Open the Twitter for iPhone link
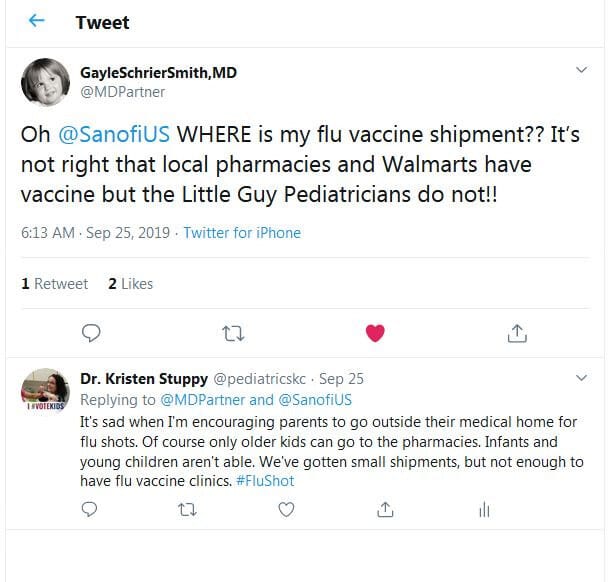The height and width of the screenshot is (582, 616). pos(242,233)
